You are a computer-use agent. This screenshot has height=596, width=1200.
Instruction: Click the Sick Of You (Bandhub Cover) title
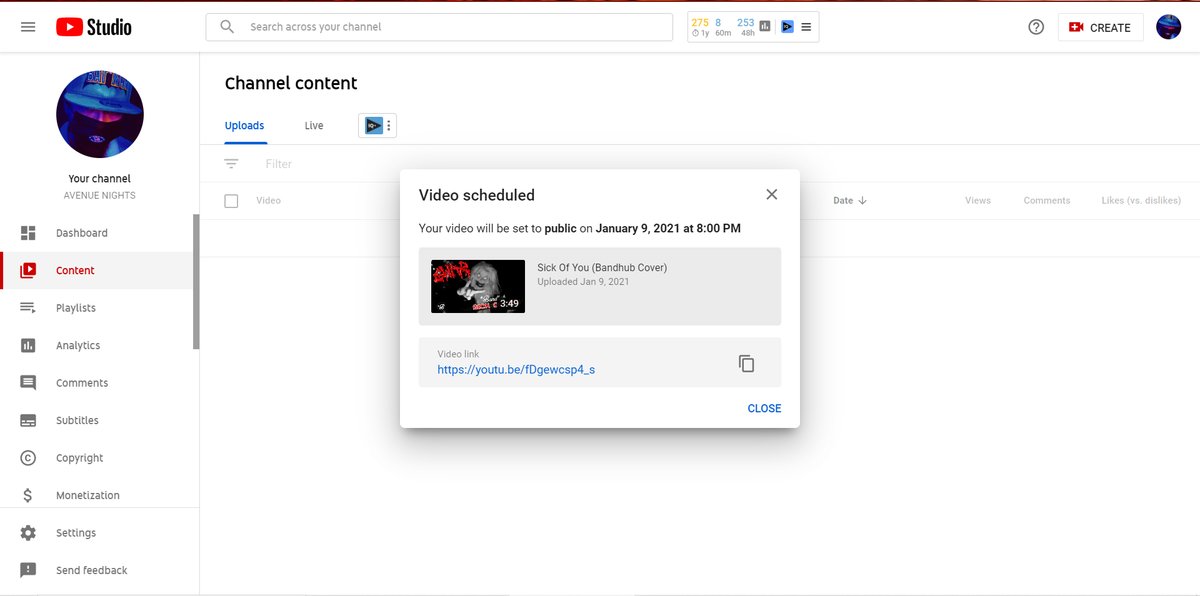coord(602,268)
